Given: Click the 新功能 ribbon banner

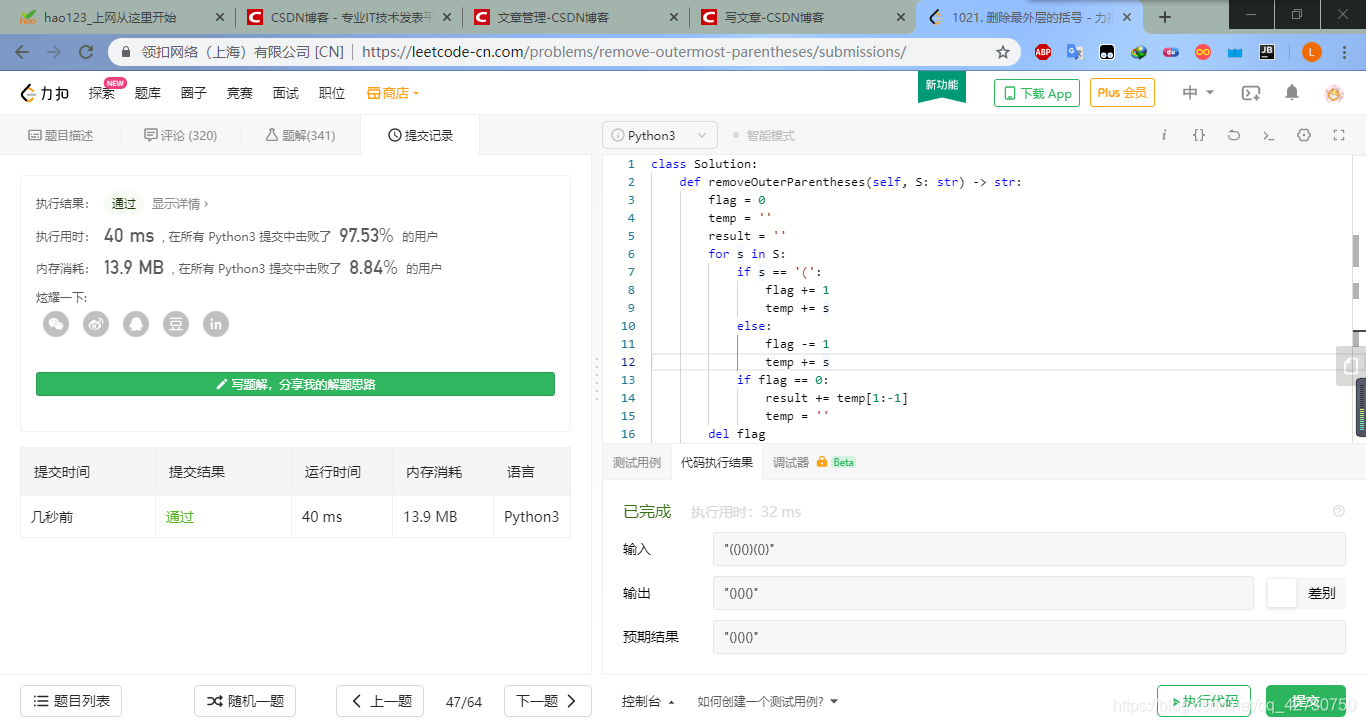Looking at the screenshot, I should (942, 86).
